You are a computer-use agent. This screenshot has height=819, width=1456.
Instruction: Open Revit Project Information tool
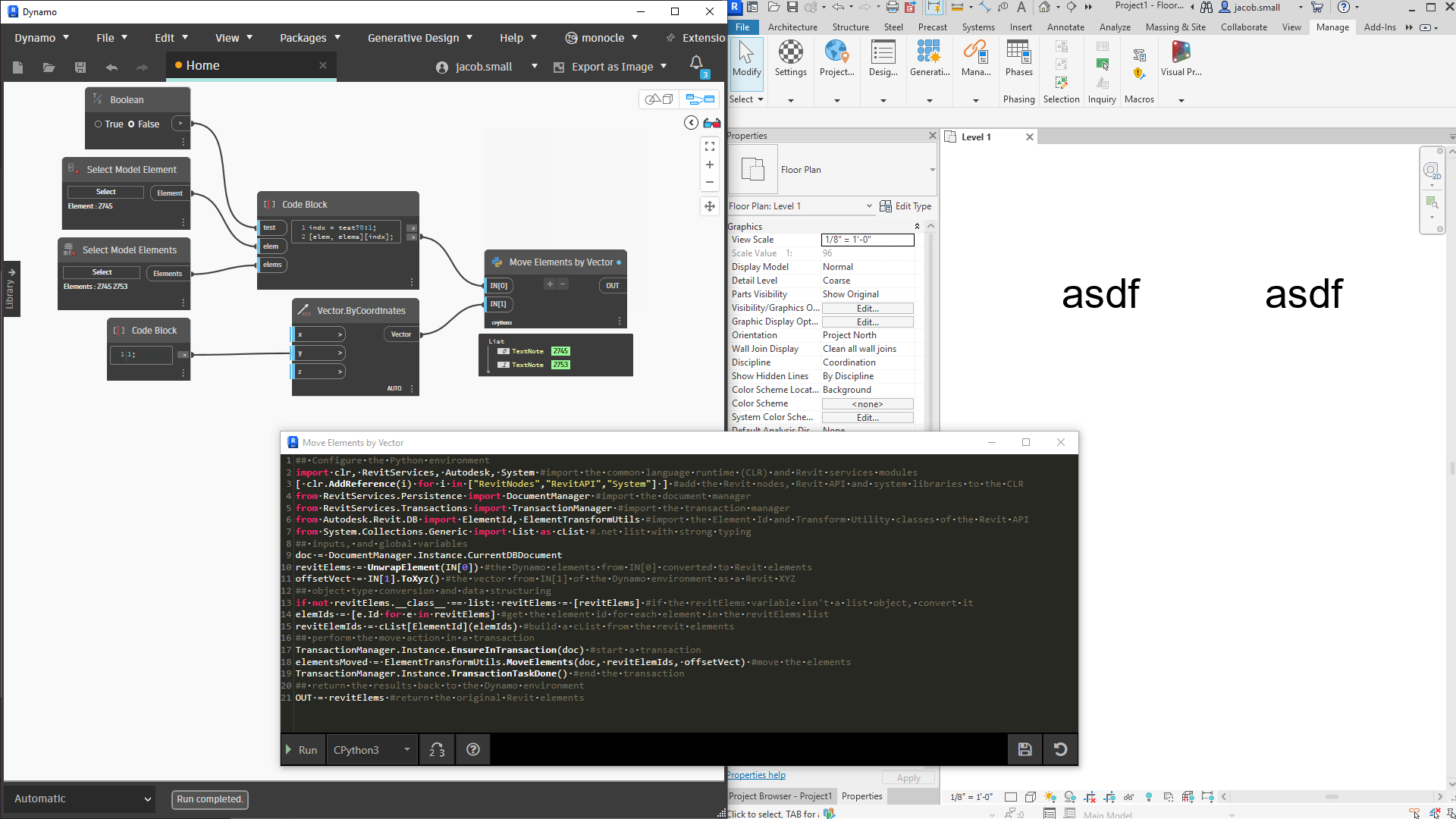tap(836, 59)
